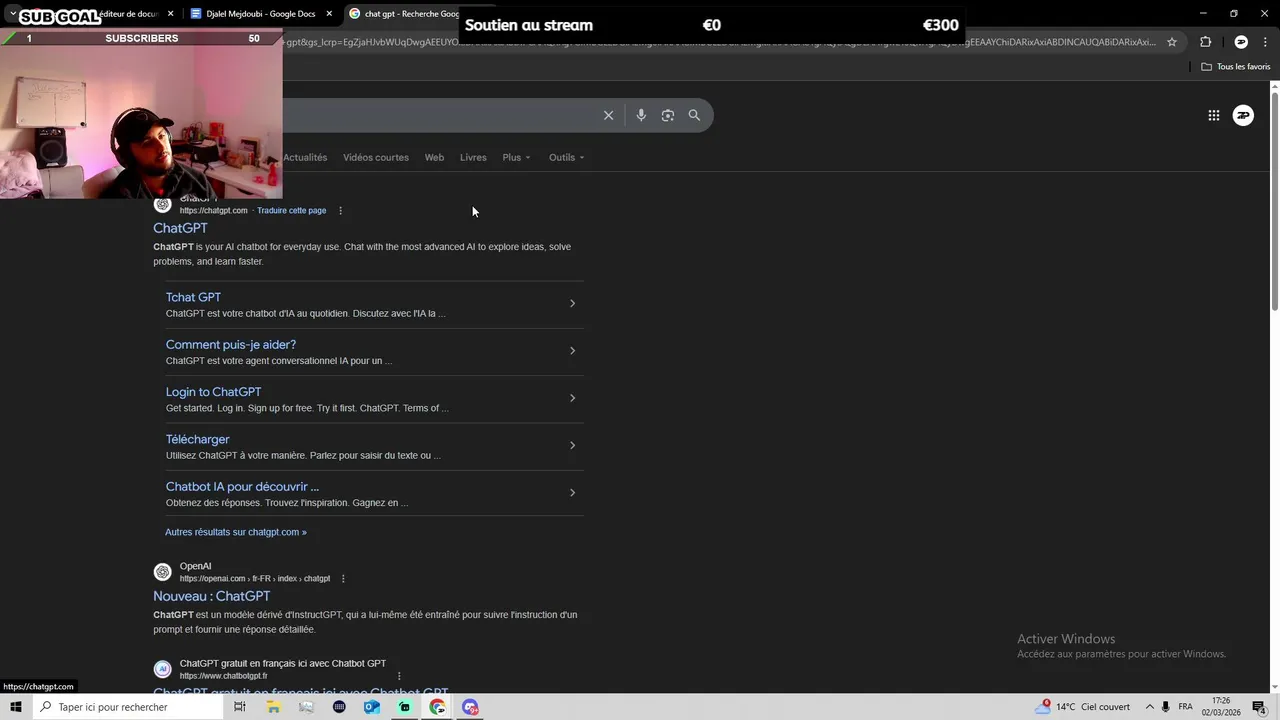Click the https://openai.com URL breadcrumb text

[x=255, y=579]
